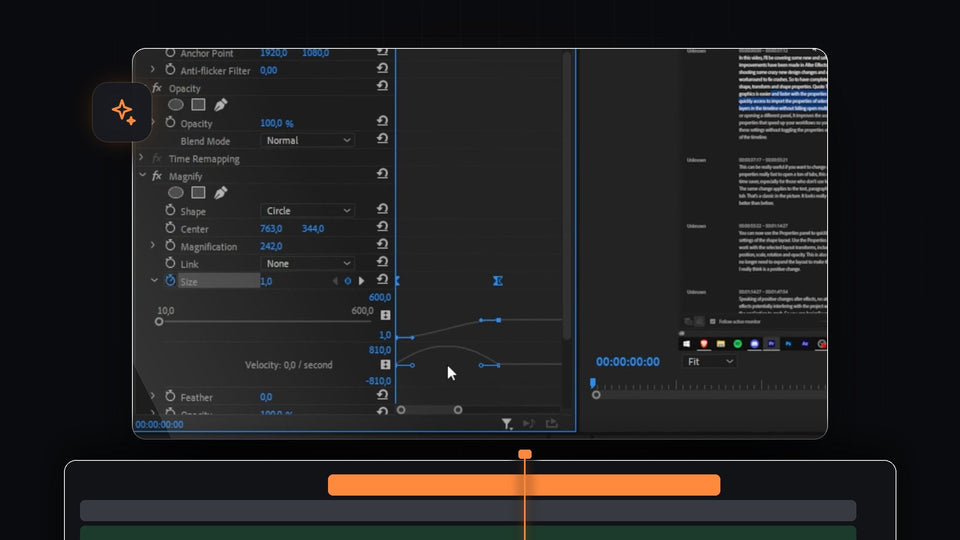Viewport: 960px width, 540px height.
Task: Click the Premiere Pro taskbar icon
Action: coord(771,344)
